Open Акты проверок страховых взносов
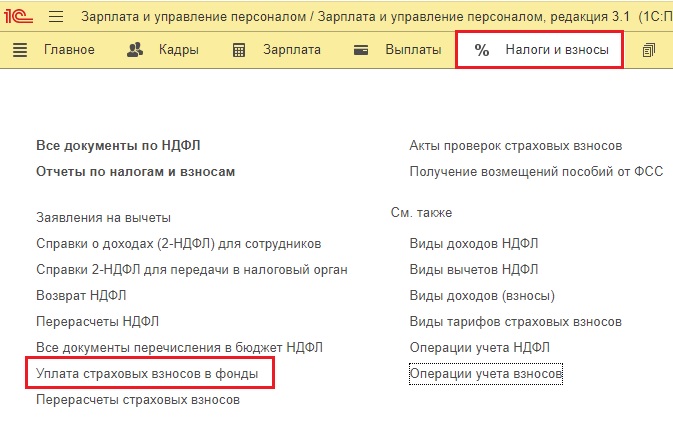 click(516, 145)
